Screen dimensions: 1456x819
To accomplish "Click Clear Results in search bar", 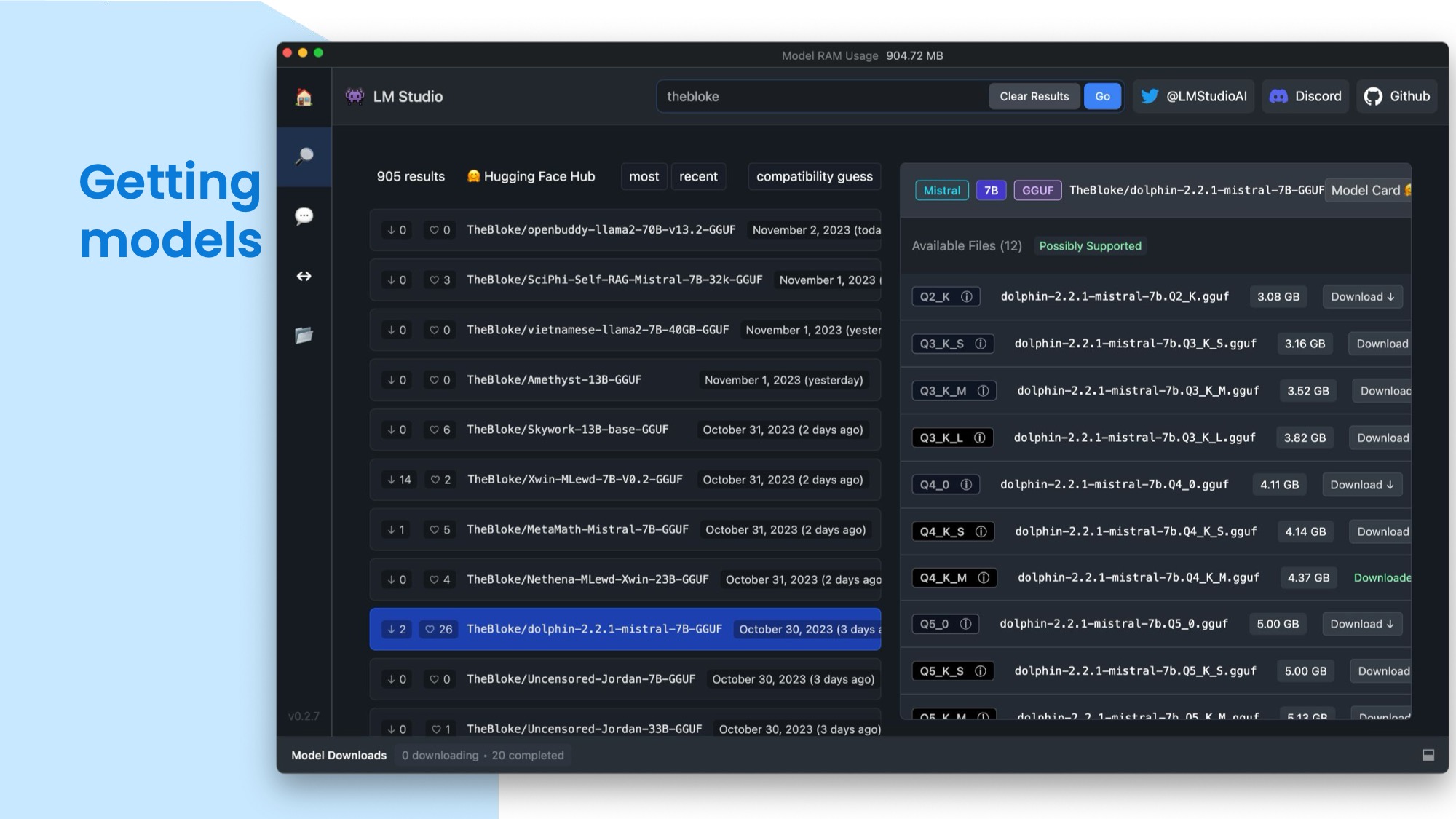I will pyautogui.click(x=1034, y=96).
